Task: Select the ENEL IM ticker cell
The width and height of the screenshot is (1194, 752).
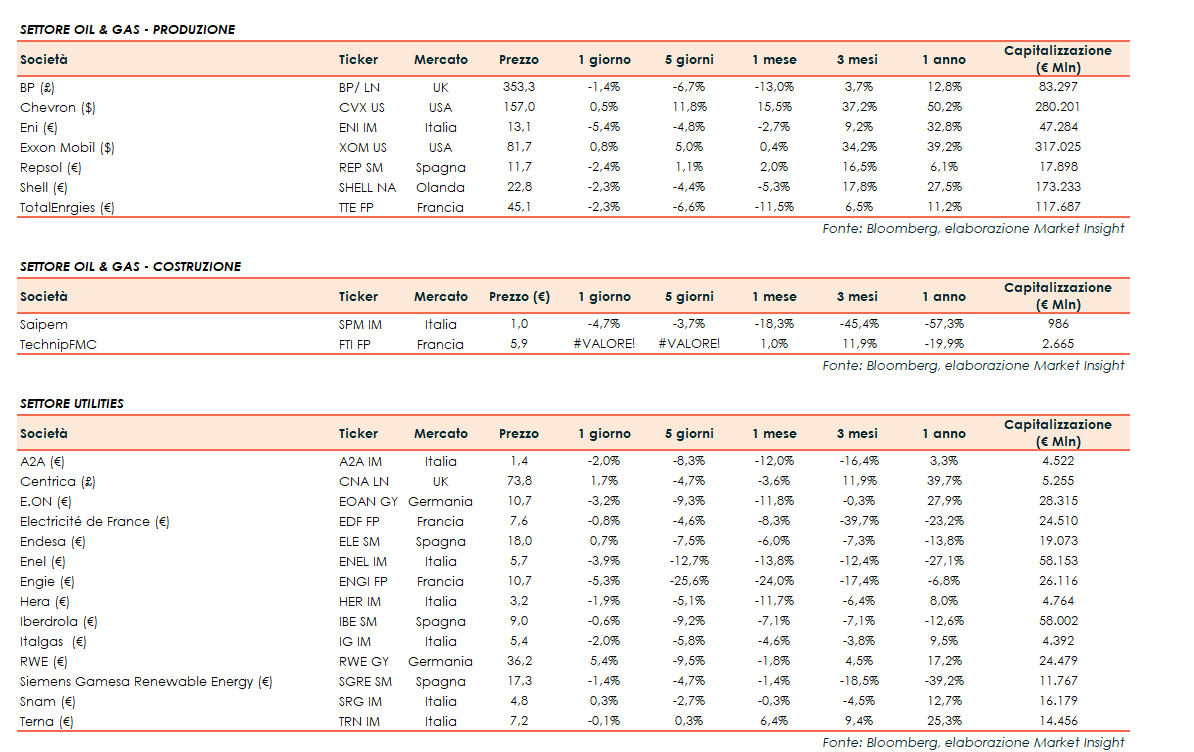Action: [363, 561]
